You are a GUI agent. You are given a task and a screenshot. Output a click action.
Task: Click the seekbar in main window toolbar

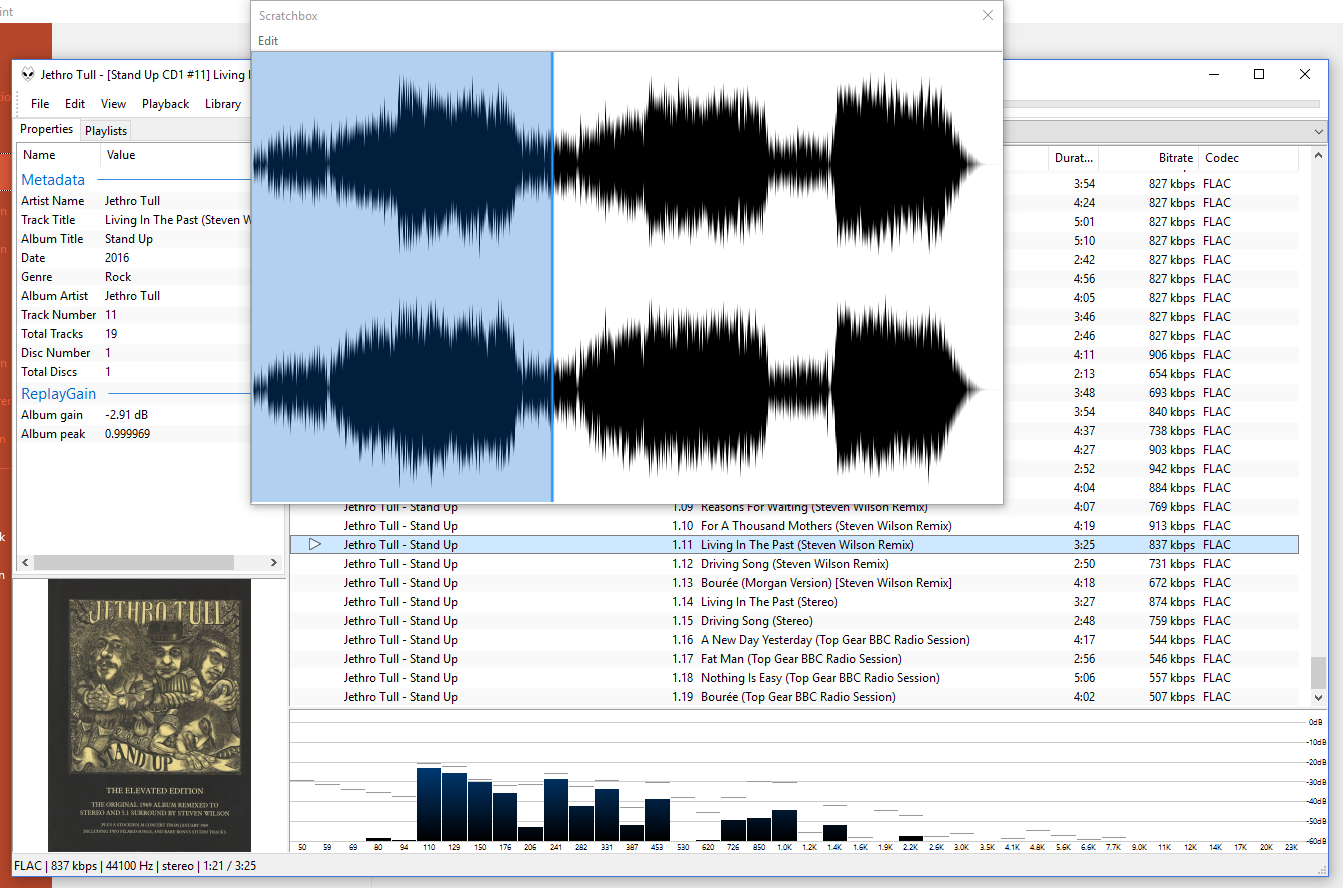pos(1162,104)
